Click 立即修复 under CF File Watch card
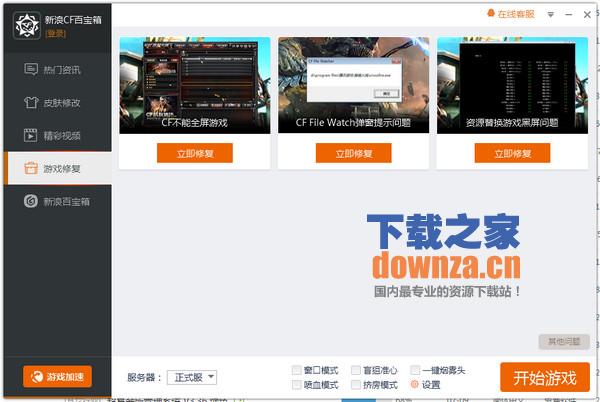This screenshot has width=600, height=402. coord(354,153)
